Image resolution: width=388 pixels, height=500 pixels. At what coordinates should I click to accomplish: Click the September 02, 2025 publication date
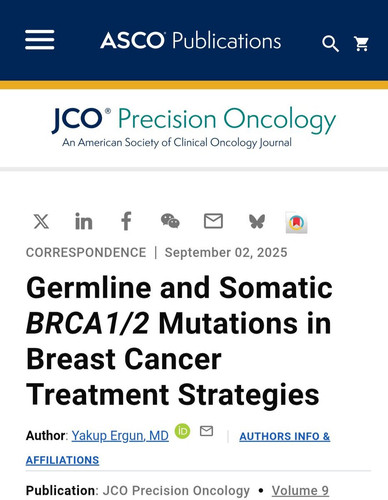point(226,253)
